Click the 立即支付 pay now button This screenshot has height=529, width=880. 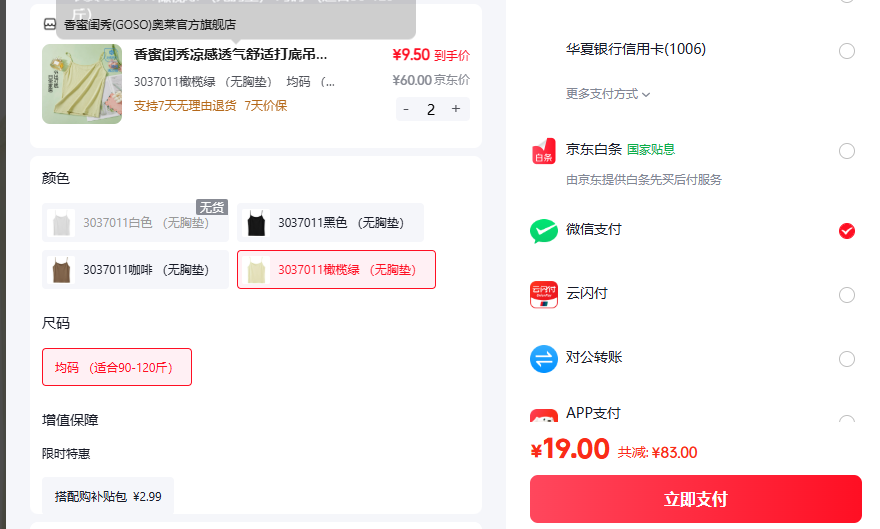pyautogui.click(x=695, y=499)
